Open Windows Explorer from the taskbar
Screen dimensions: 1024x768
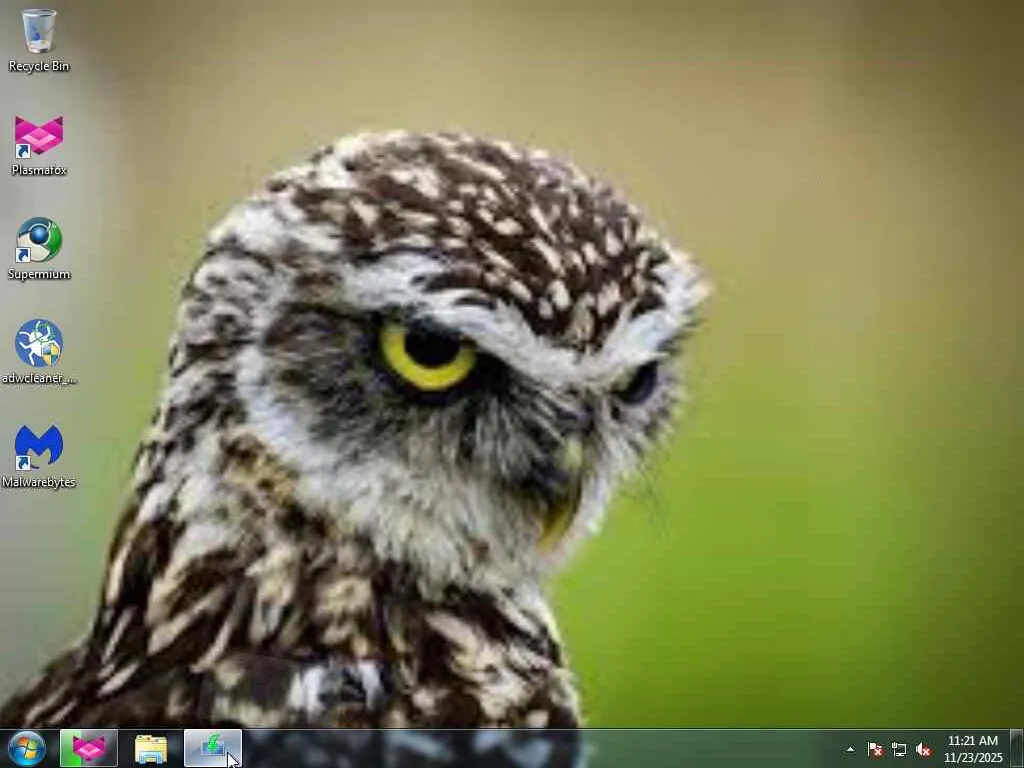click(x=151, y=749)
